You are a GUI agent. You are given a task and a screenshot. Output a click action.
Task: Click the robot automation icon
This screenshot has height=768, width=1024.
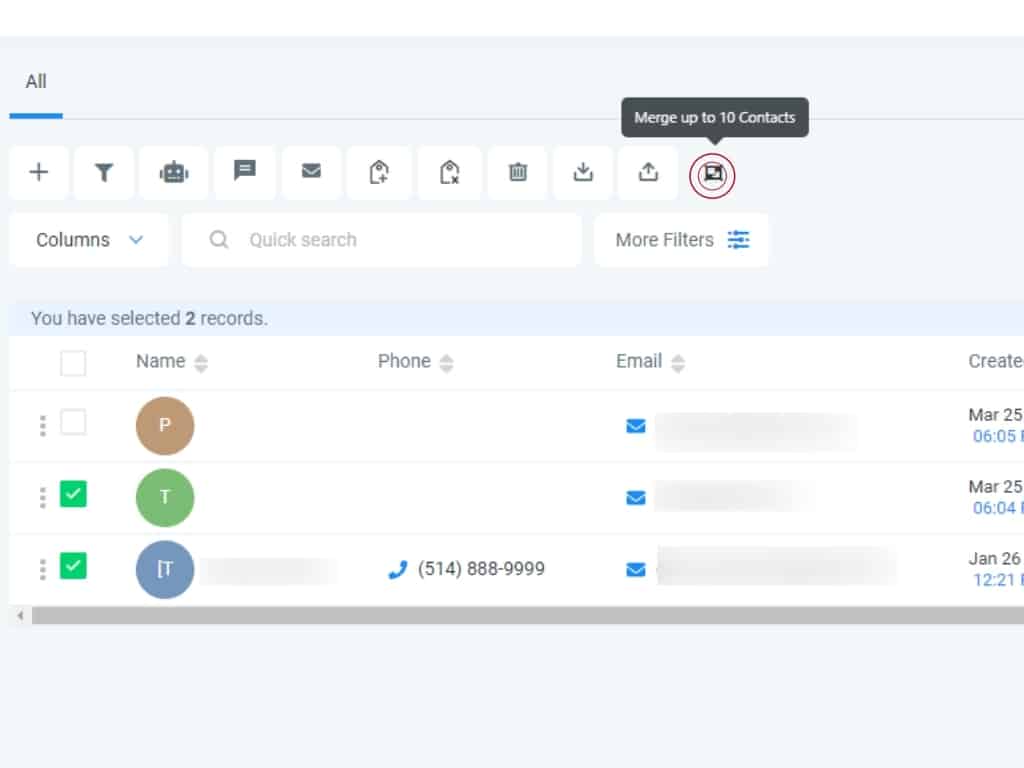[x=174, y=172]
